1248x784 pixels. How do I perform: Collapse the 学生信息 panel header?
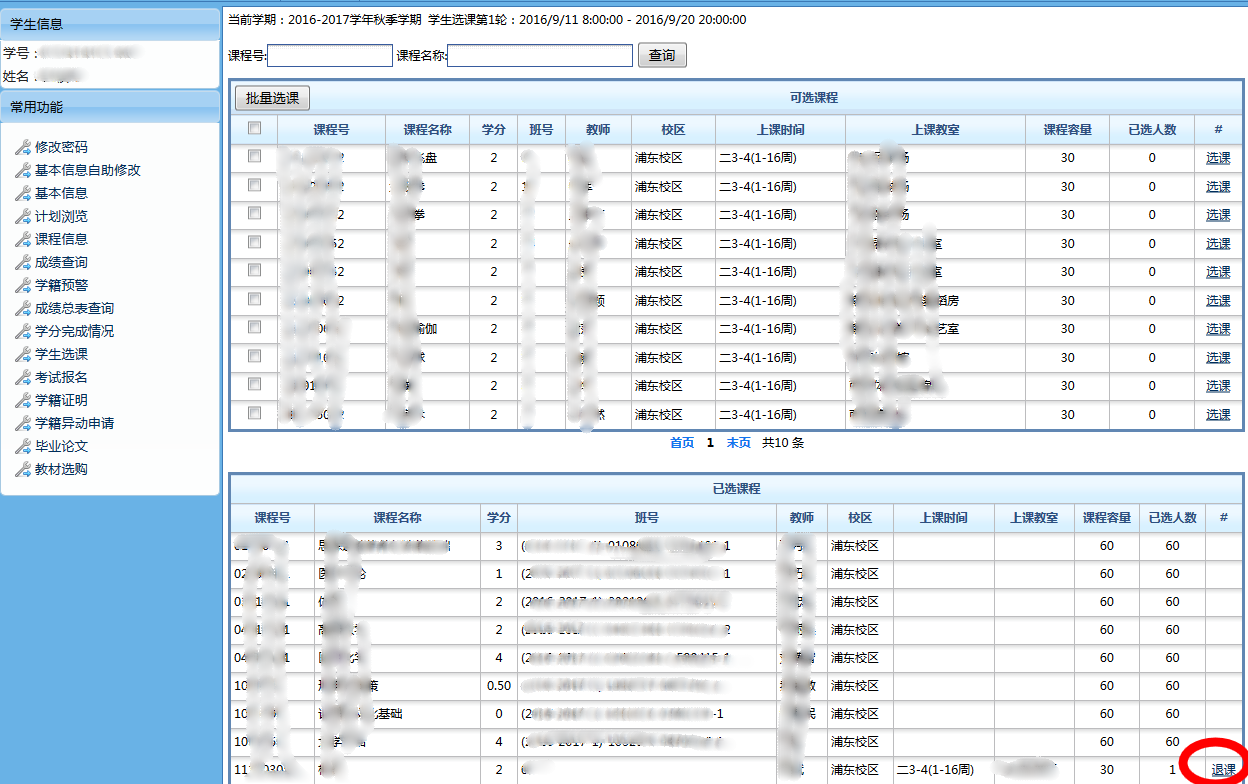pos(110,24)
